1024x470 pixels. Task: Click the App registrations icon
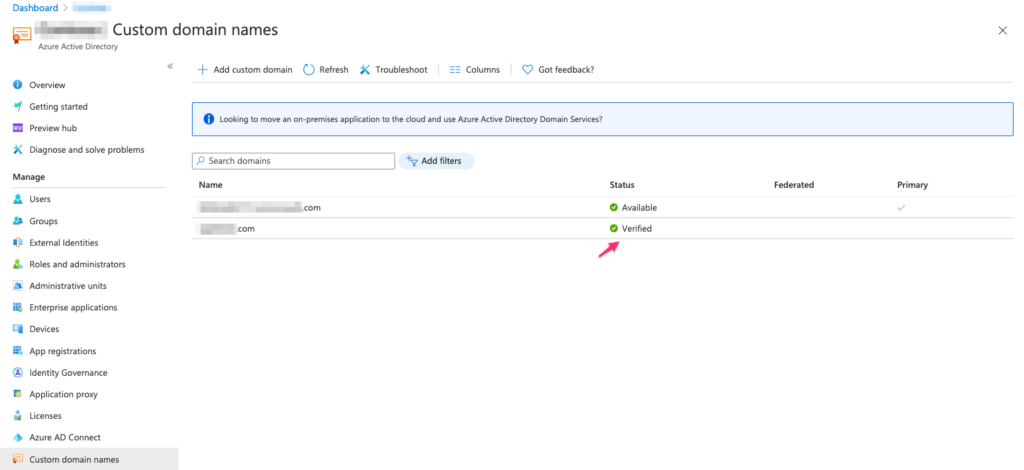click(18, 351)
